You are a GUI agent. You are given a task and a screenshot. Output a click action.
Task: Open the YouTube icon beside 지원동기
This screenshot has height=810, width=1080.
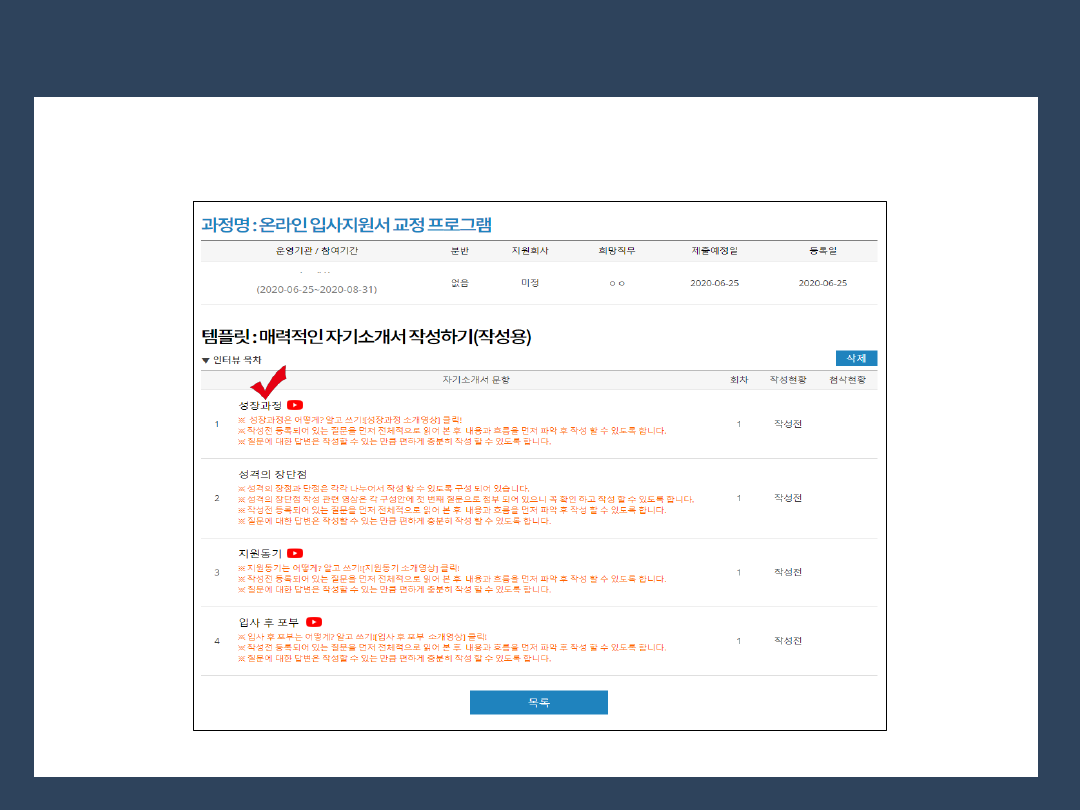[x=295, y=553]
